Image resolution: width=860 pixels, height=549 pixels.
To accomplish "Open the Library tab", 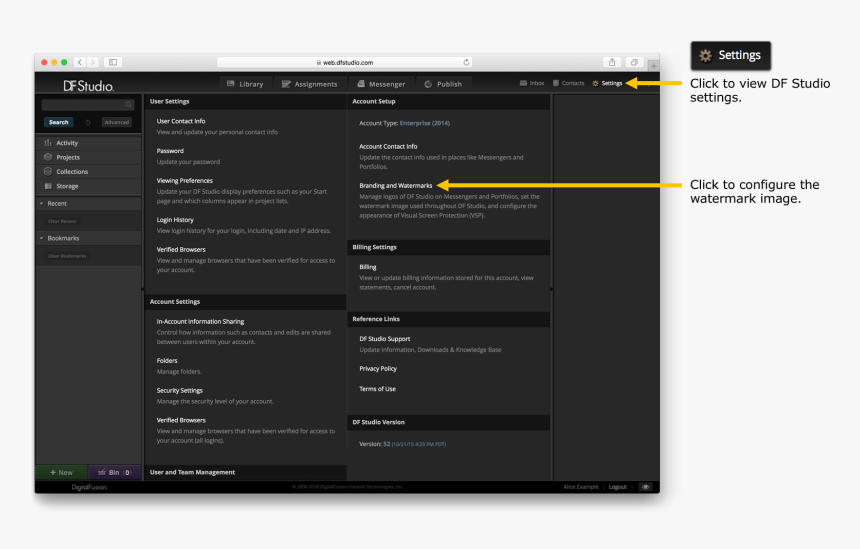I will point(245,84).
